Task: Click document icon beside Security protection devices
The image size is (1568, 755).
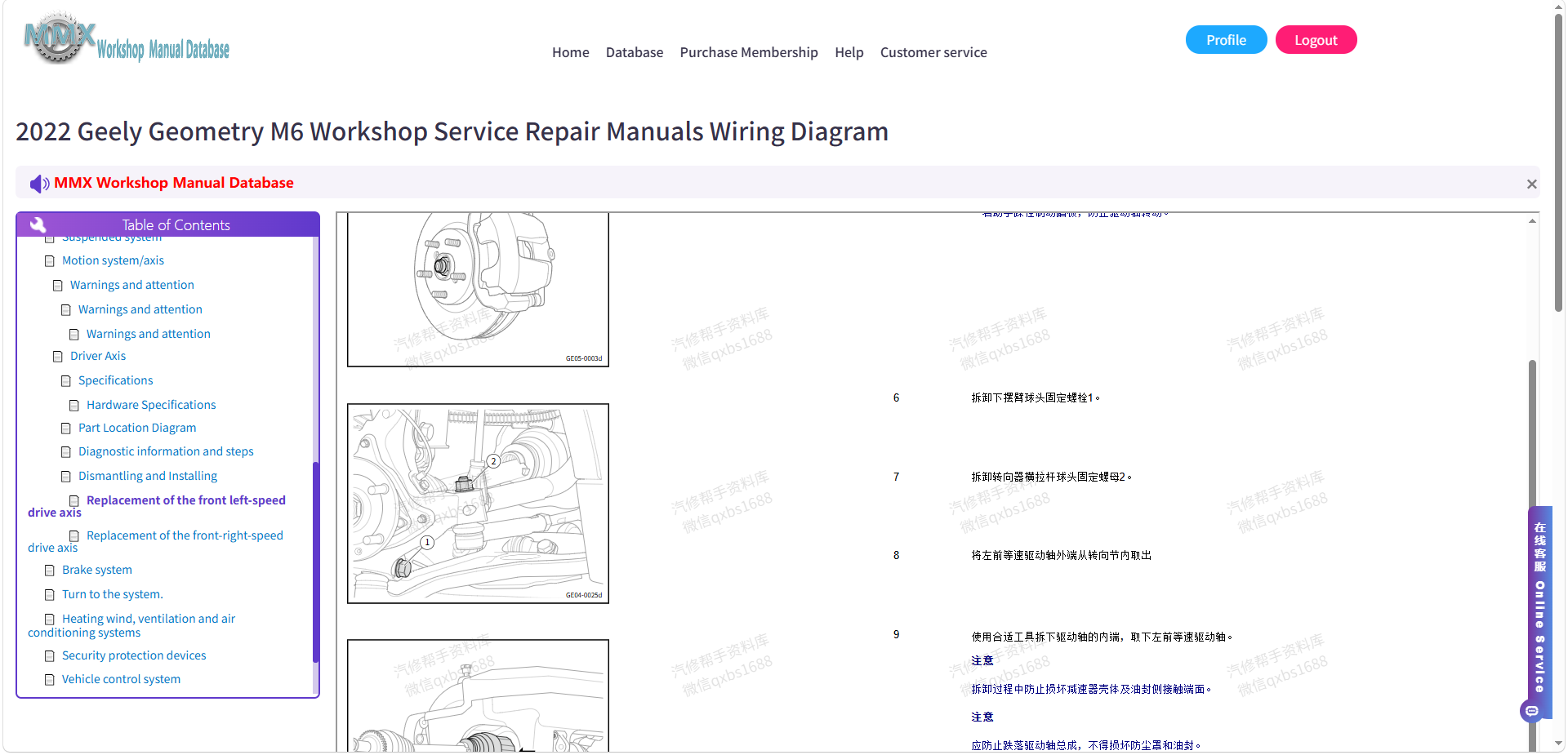Action: pyautogui.click(x=50, y=656)
